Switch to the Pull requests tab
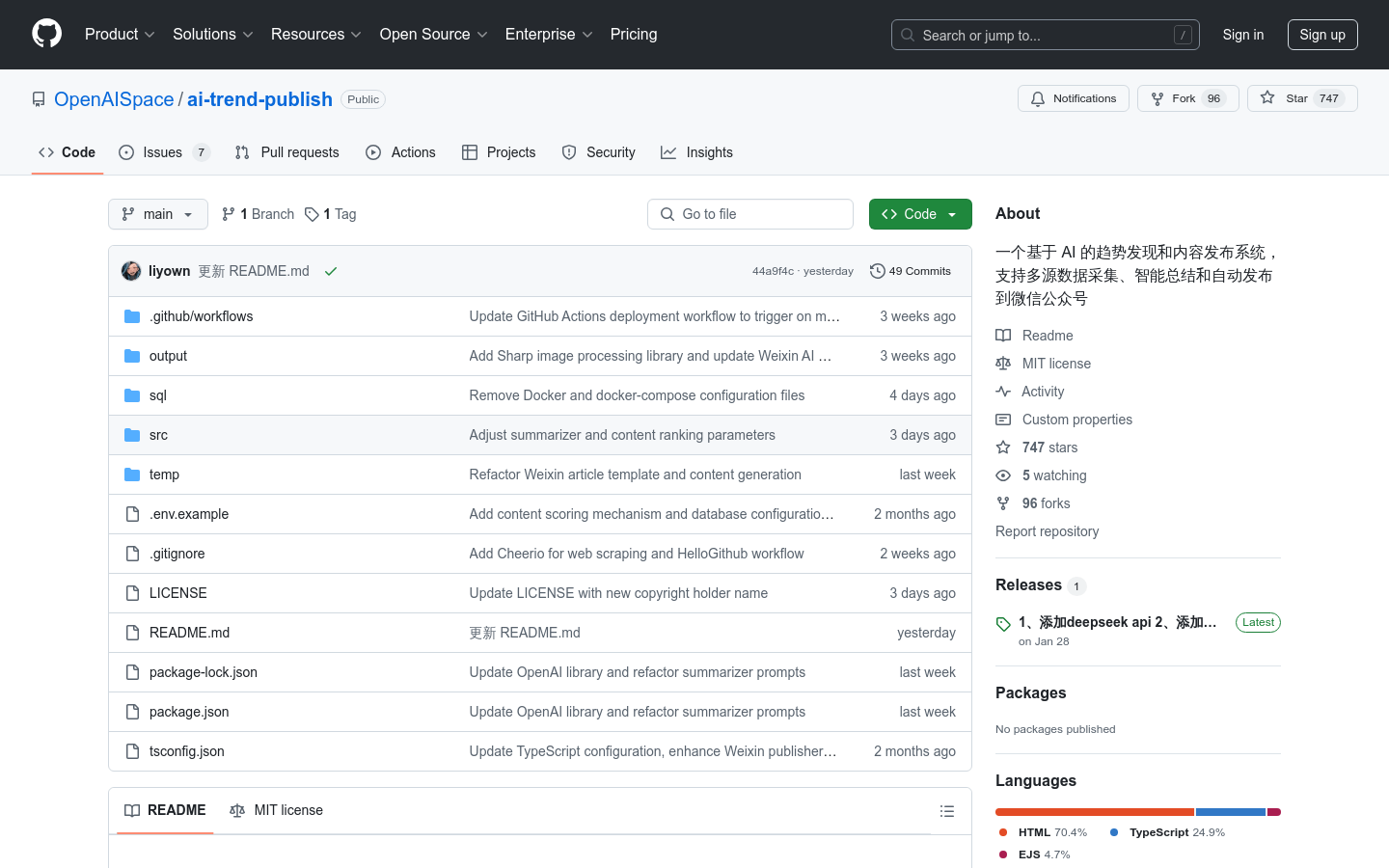The width and height of the screenshot is (1389, 868). tap(287, 152)
